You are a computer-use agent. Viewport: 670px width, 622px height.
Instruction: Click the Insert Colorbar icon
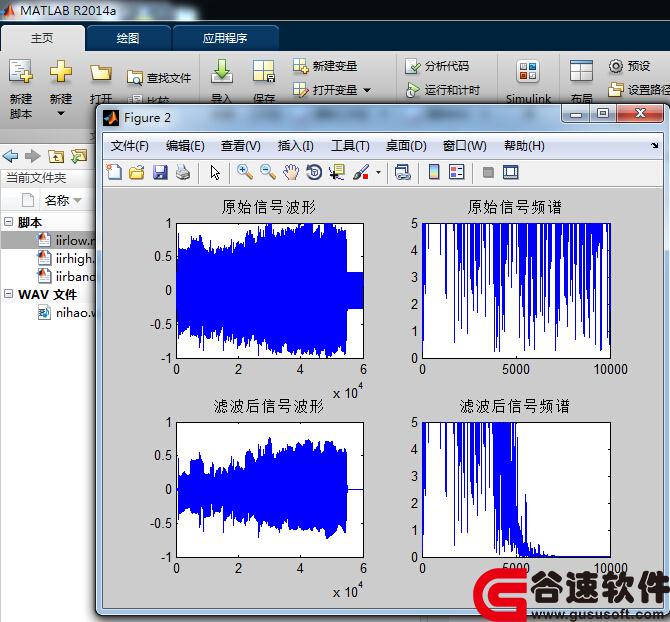pyautogui.click(x=434, y=173)
